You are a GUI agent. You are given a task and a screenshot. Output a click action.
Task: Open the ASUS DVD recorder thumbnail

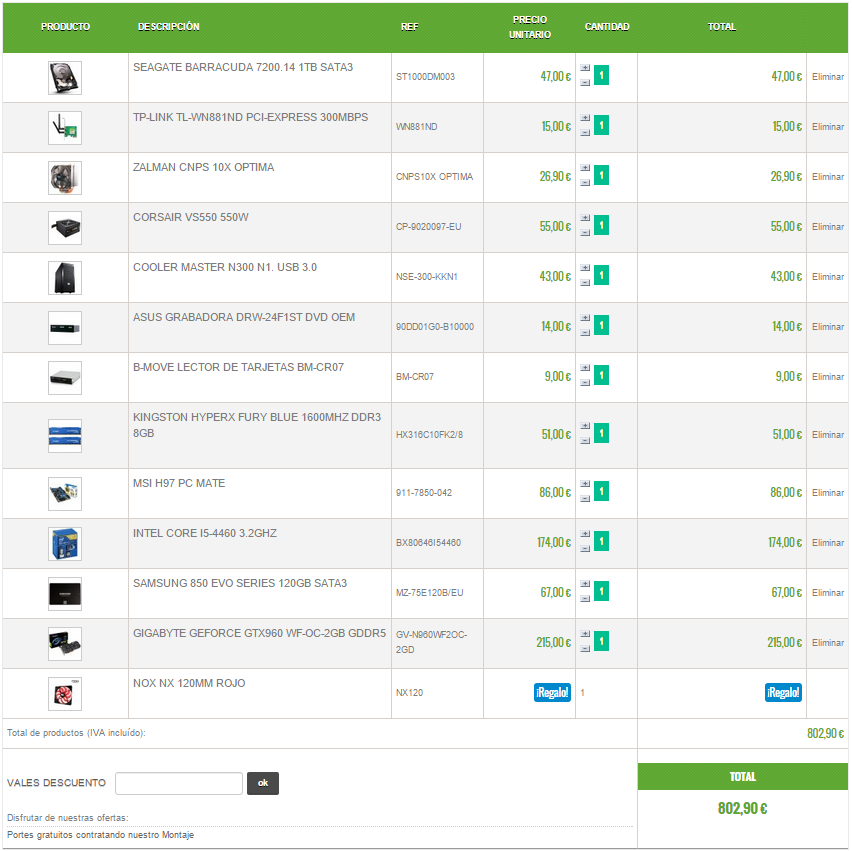coord(65,328)
